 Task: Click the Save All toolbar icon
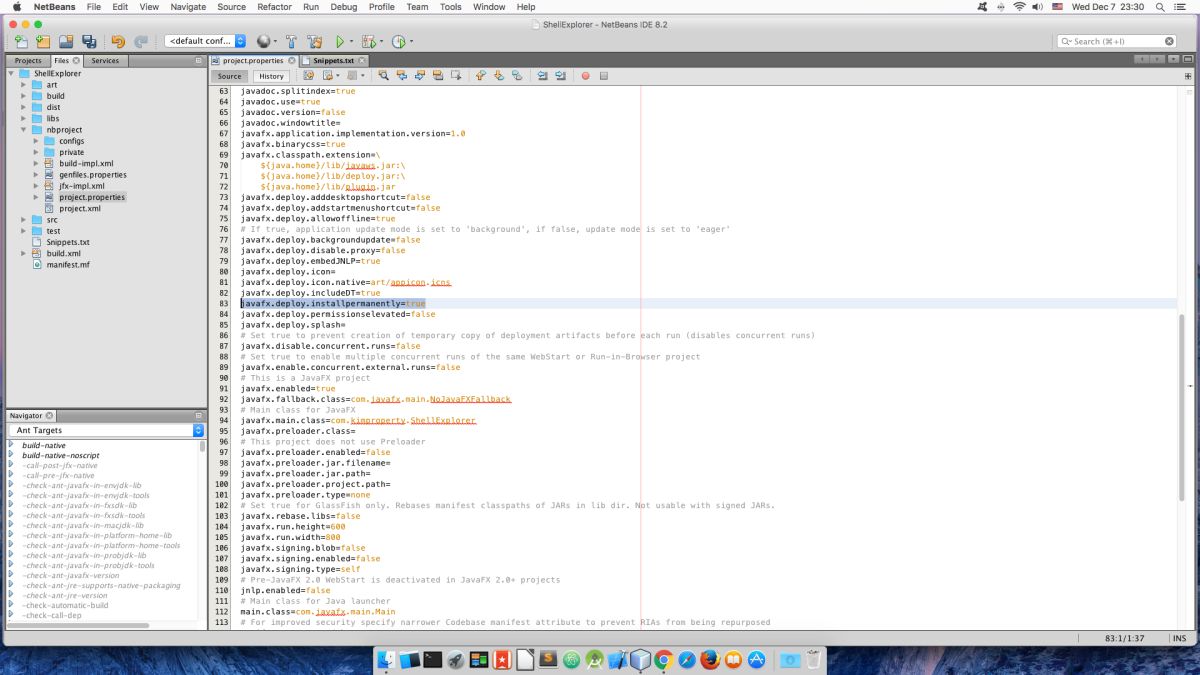pyautogui.click(x=89, y=41)
